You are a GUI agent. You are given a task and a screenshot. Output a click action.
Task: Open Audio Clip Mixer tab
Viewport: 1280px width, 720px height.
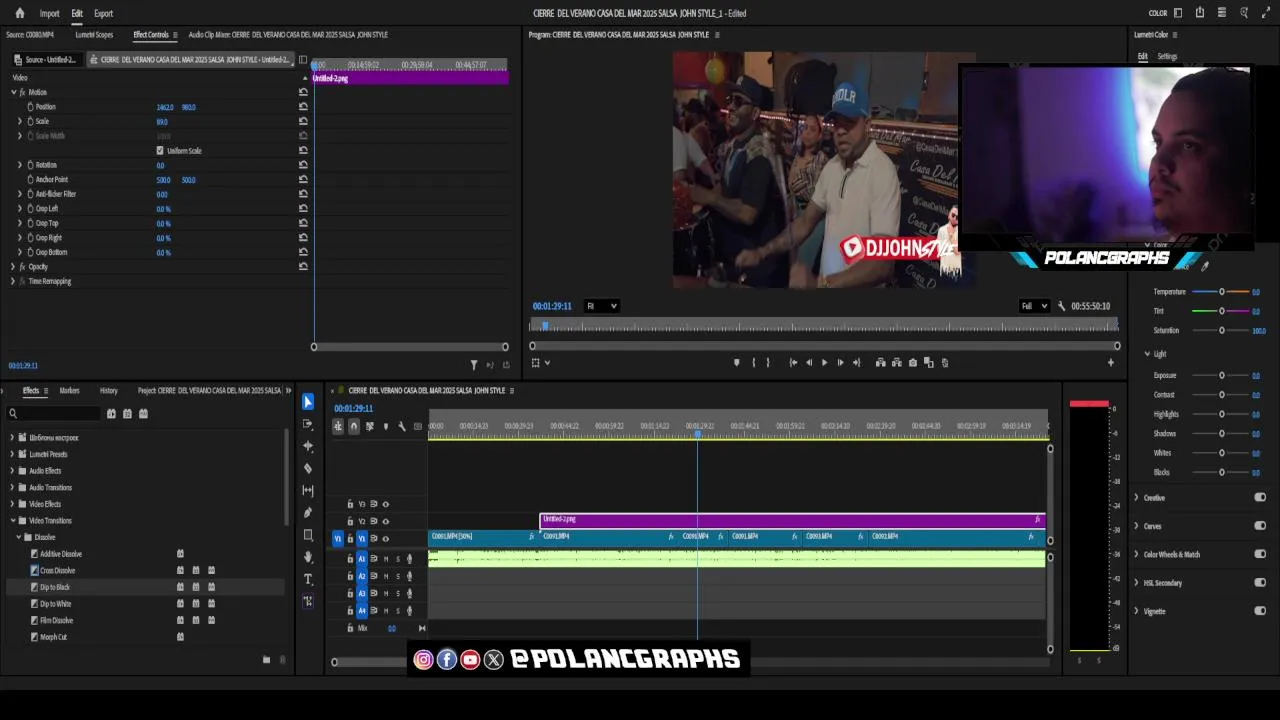tap(288, 35)
